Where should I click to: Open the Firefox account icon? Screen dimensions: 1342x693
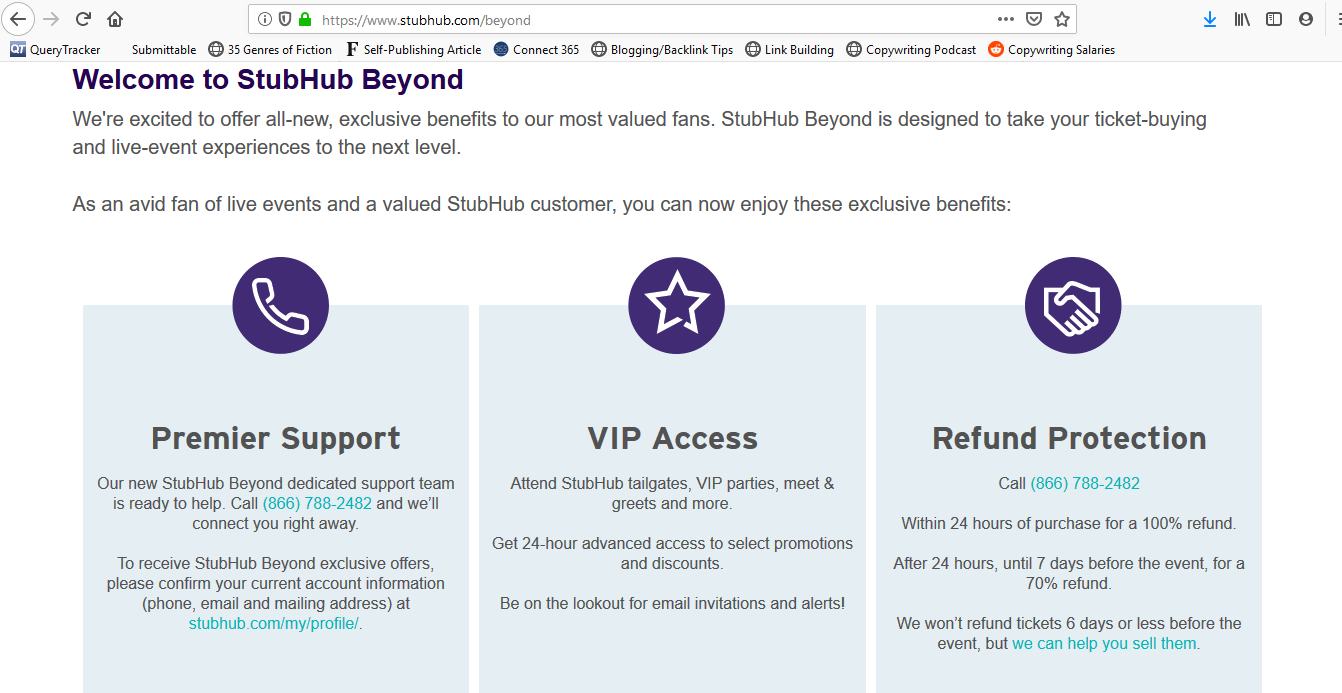pyautogui.click(x=1306, y=19)
